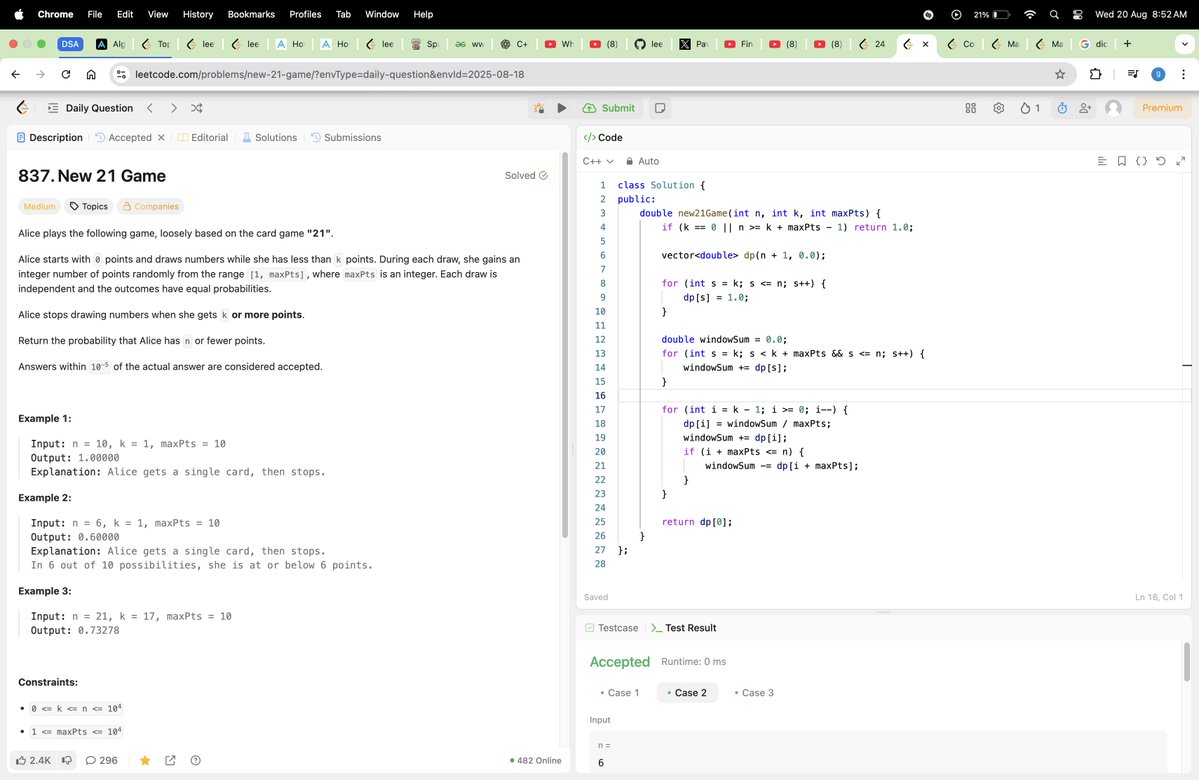Click the invite user icon
The height and width of the screenshot is (780, 1199).
point(1085,108)
